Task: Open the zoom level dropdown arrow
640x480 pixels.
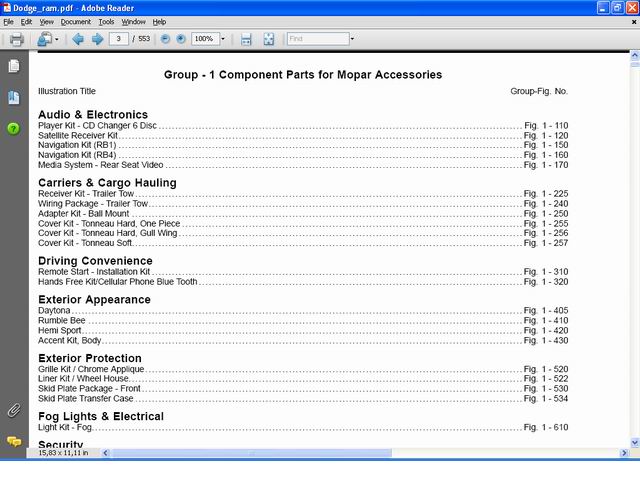Action: pyautogui.click(x=223, y=39)
